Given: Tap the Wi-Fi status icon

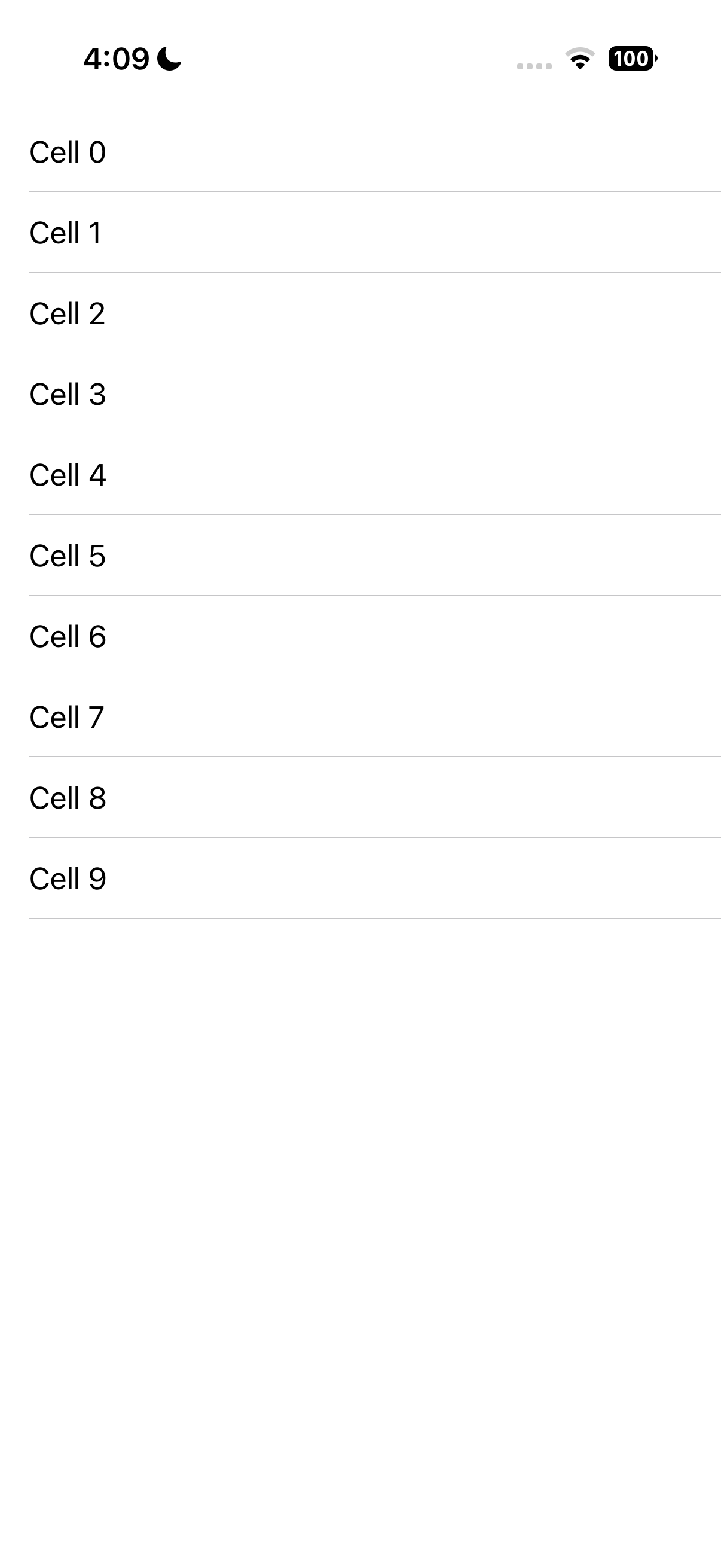Looking at the screenshot, I should (x=580, y=59).
